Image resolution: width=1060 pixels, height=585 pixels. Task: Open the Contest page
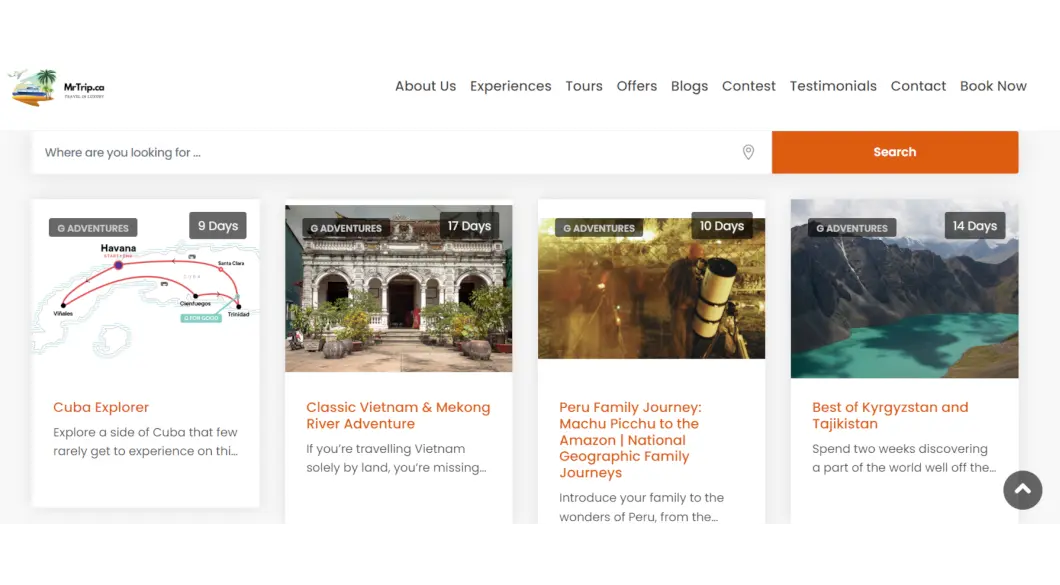(x=748, y=86)
